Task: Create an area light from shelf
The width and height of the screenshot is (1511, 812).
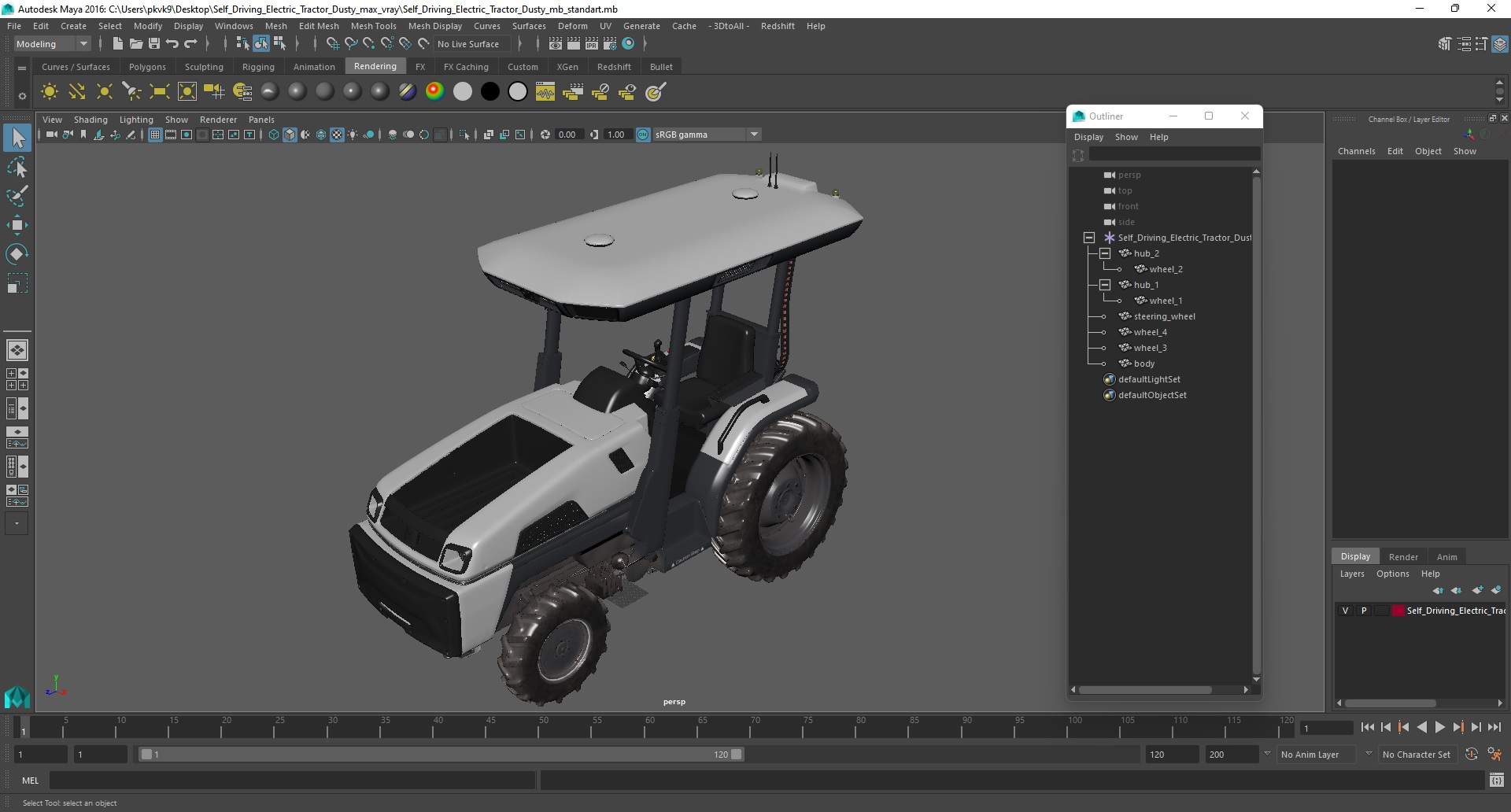Action: [x=159, y=92]
